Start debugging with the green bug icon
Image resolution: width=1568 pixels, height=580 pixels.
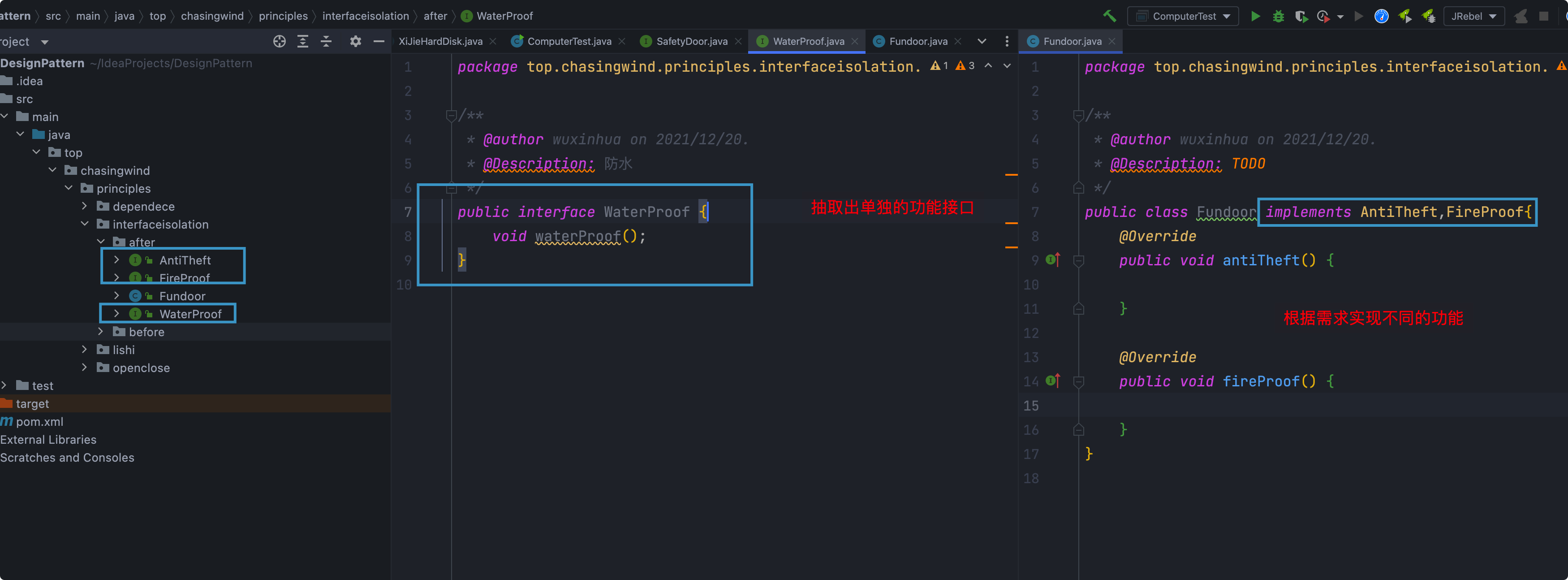click(x=1278, y=17)
